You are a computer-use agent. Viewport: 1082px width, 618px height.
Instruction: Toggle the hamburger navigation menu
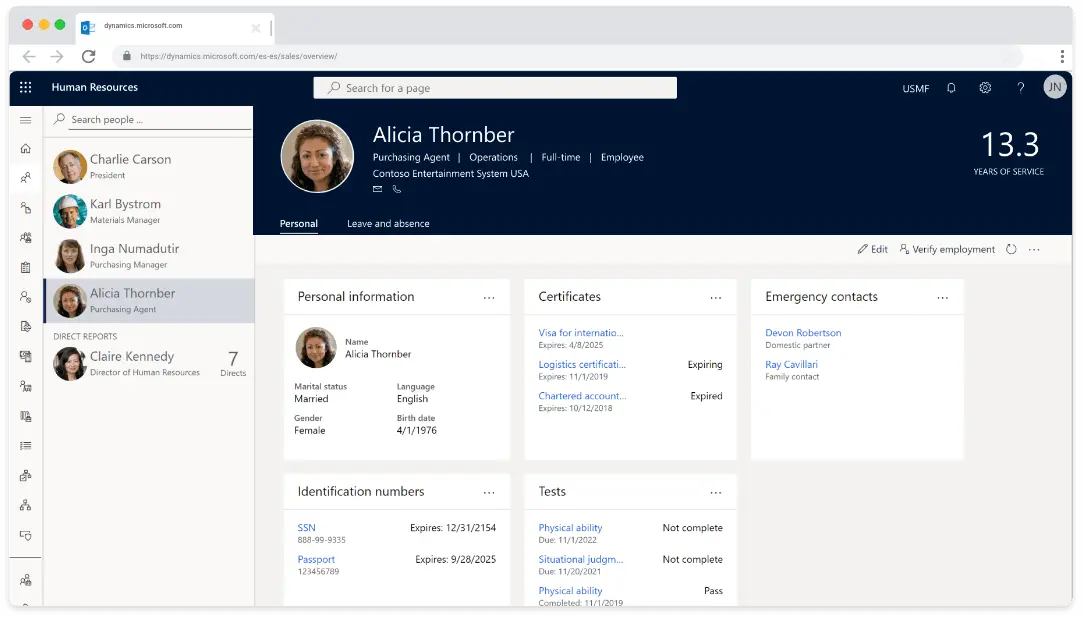point(26,120)
